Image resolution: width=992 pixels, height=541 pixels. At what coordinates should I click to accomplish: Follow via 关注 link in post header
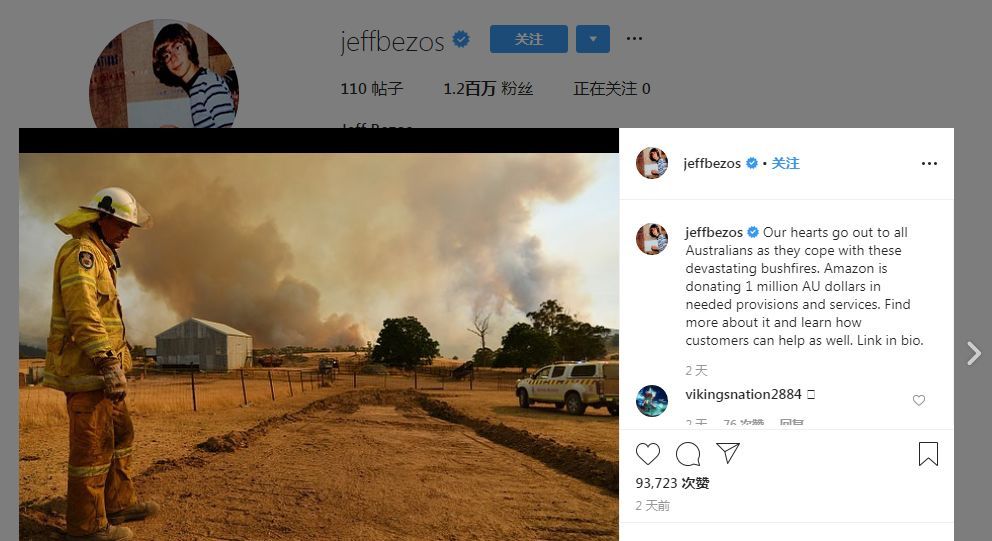click(785, 163)
